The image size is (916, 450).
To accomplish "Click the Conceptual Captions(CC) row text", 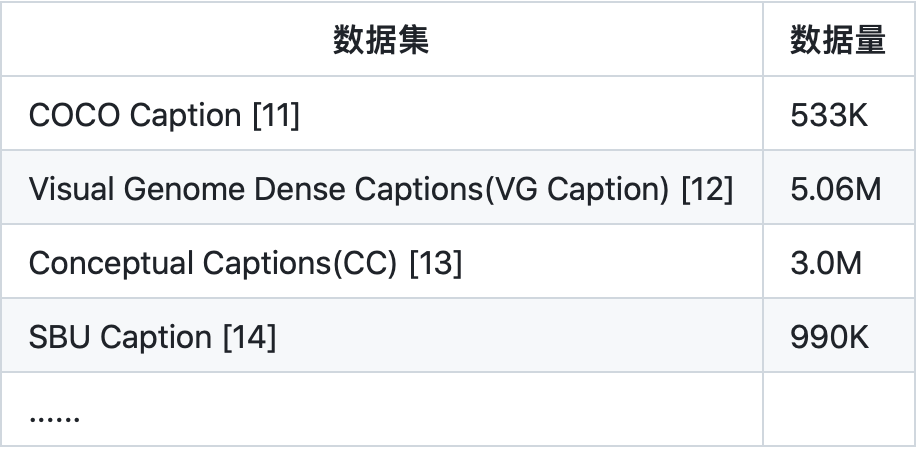I will (213, 263).
